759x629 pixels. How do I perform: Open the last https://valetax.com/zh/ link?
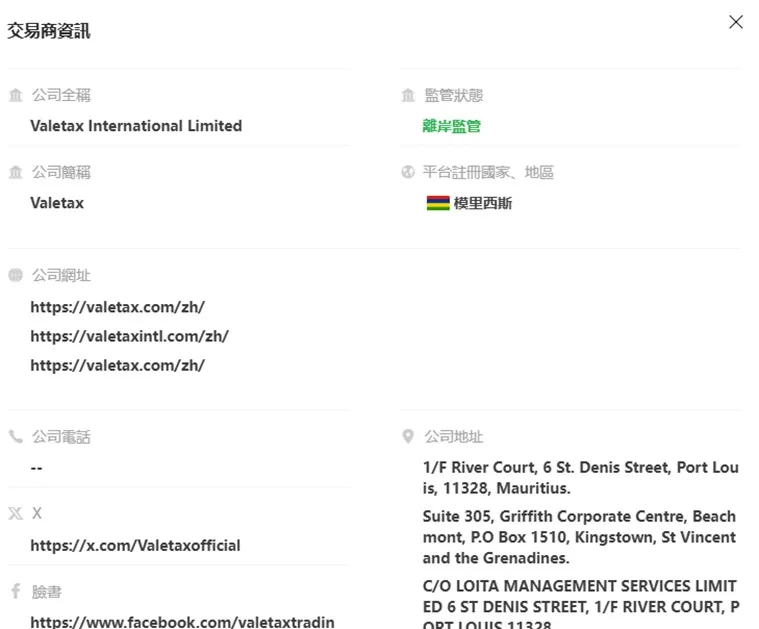pos(118,365)
